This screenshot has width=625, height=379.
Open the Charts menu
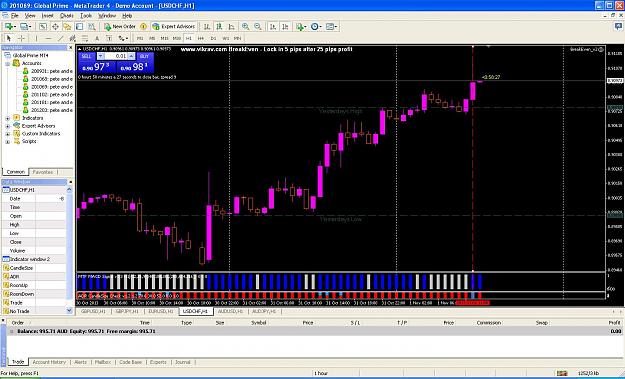(67, 16)
